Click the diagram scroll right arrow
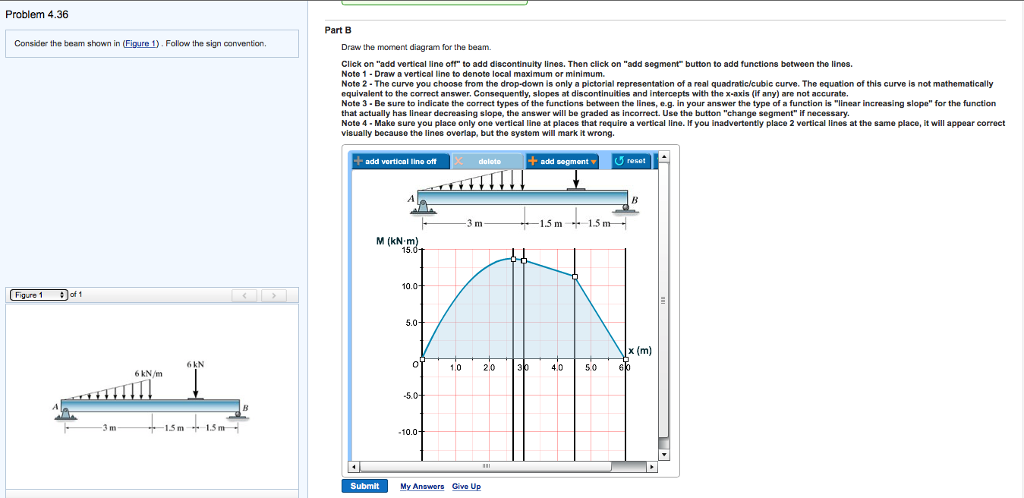The image size is (1024, 498). 651,467
